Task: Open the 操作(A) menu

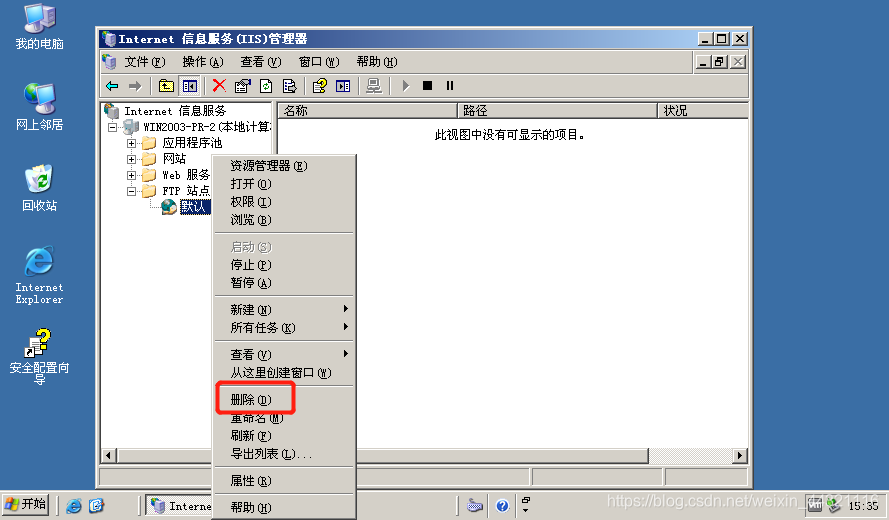Action: pyautogui.click(x=203, y=61)
